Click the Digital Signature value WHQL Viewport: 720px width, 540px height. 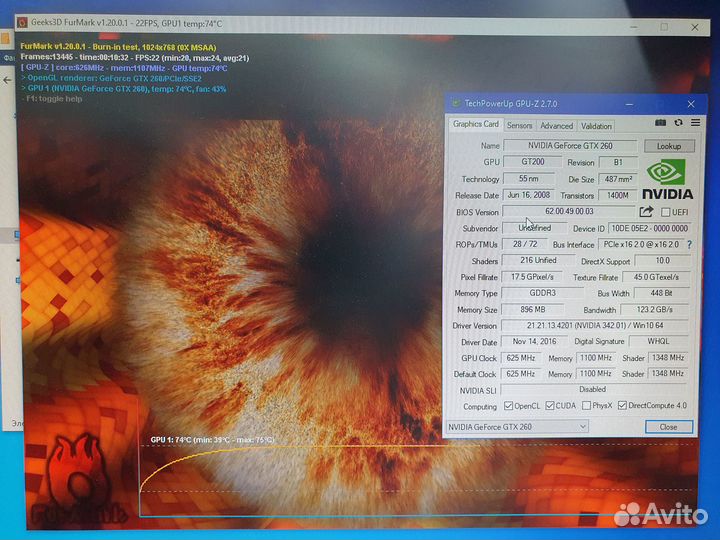[x=658, y=342]
